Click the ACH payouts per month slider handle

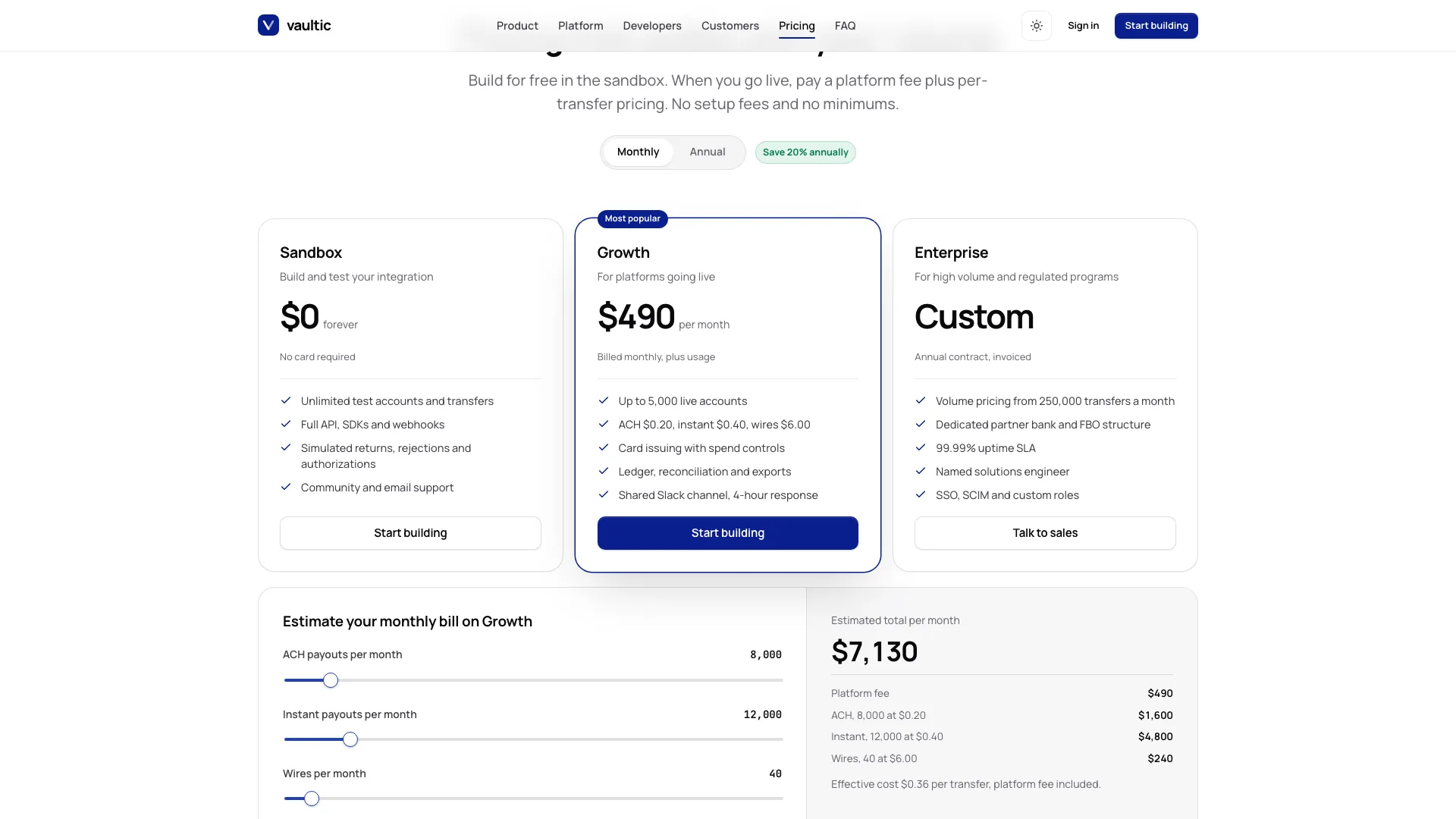point(331,680)
